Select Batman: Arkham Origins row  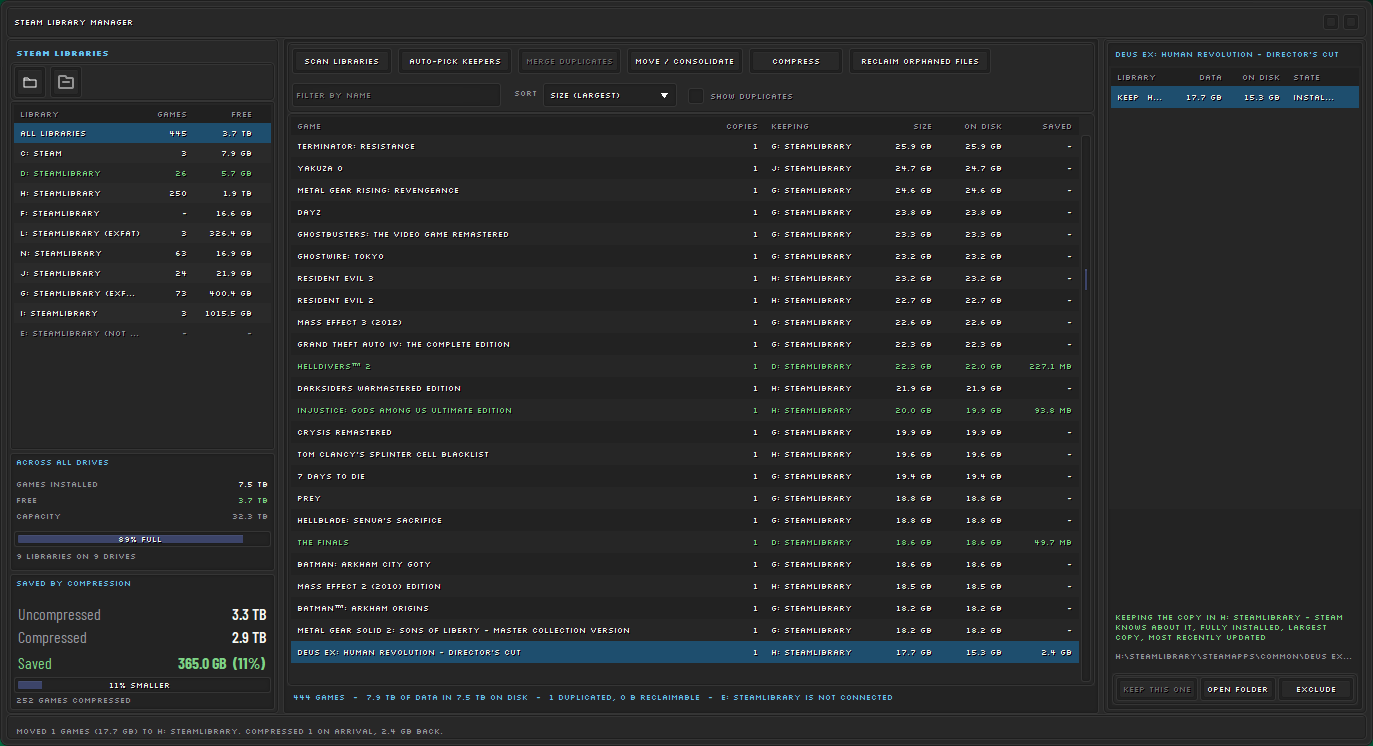(x=685, y=608)
